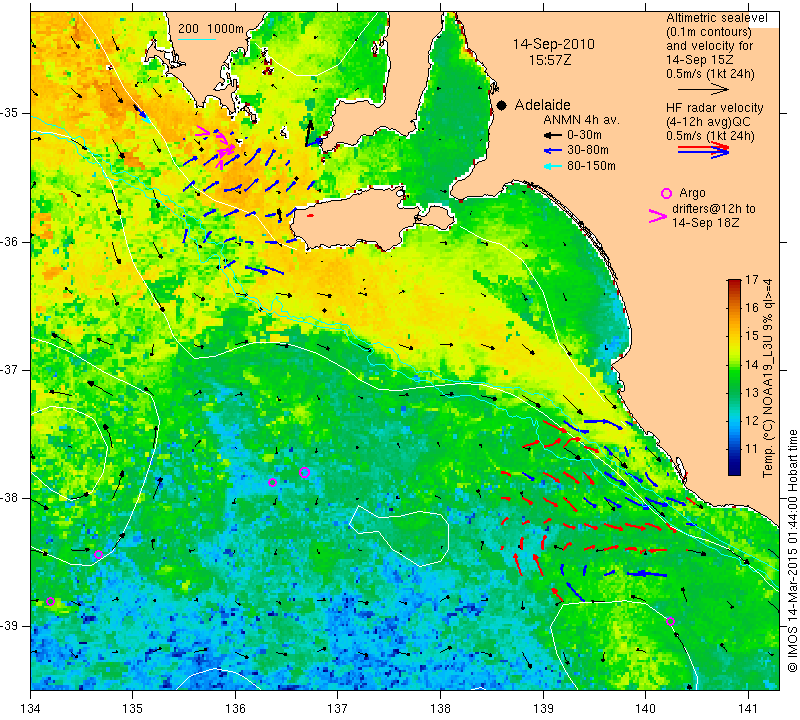Image resolution: width=800 pixels, height=720 pixels.
Task: Click the 11 colorbar tick label
Action: 752,449
